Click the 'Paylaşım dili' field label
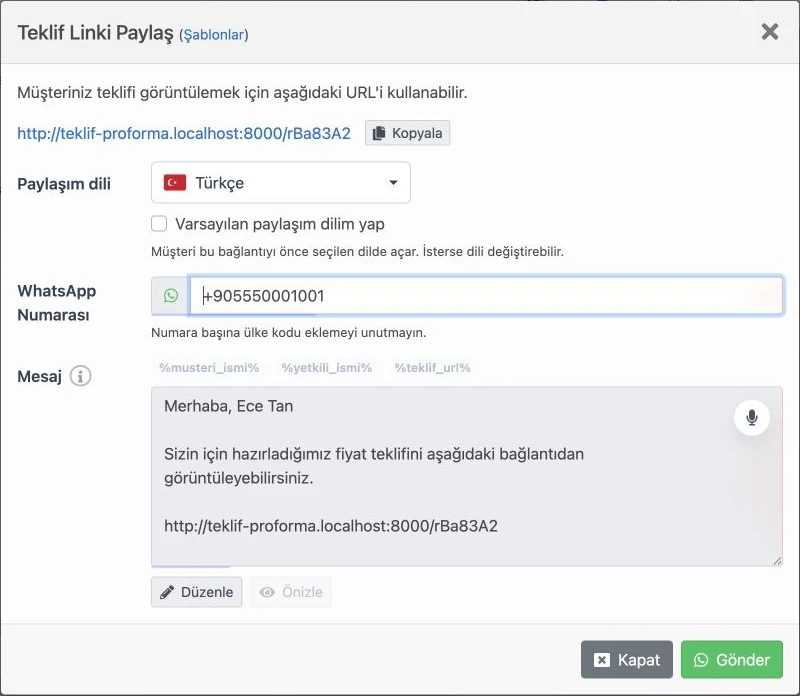800x696 pixels. click(64, 184)
